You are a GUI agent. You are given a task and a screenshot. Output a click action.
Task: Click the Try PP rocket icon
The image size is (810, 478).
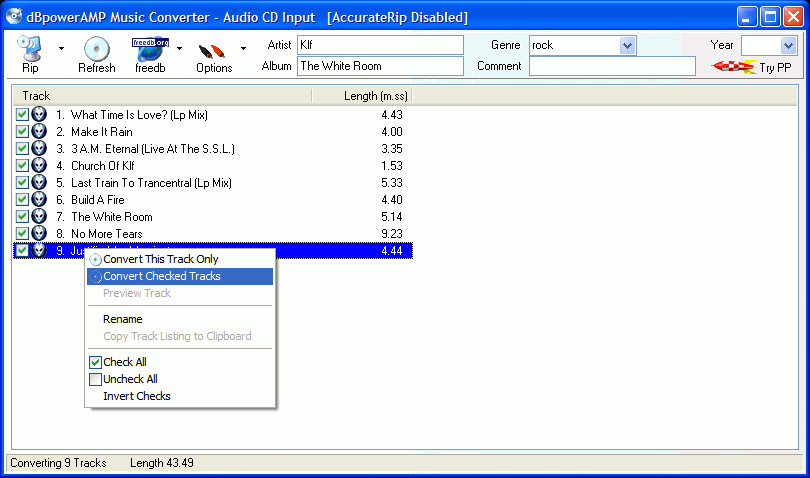pos(734,67)
